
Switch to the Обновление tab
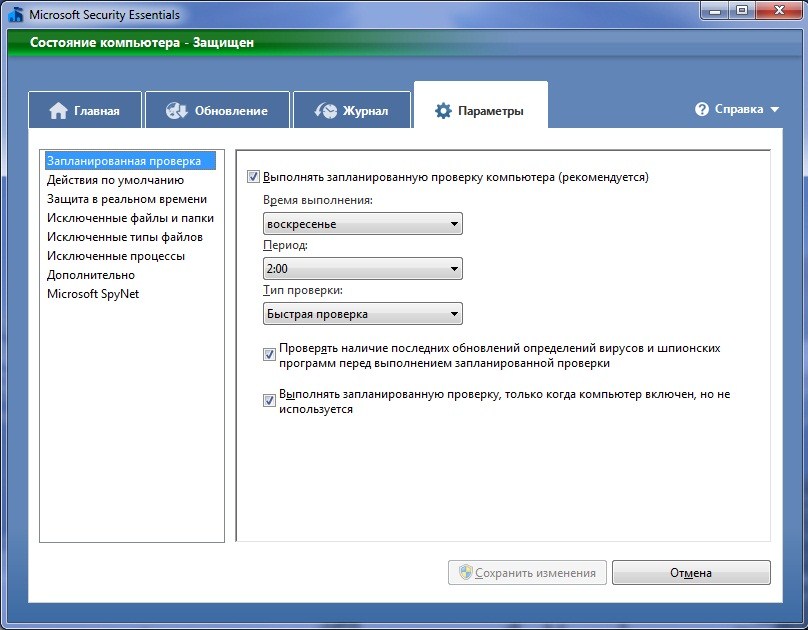[x=217, y=110]
